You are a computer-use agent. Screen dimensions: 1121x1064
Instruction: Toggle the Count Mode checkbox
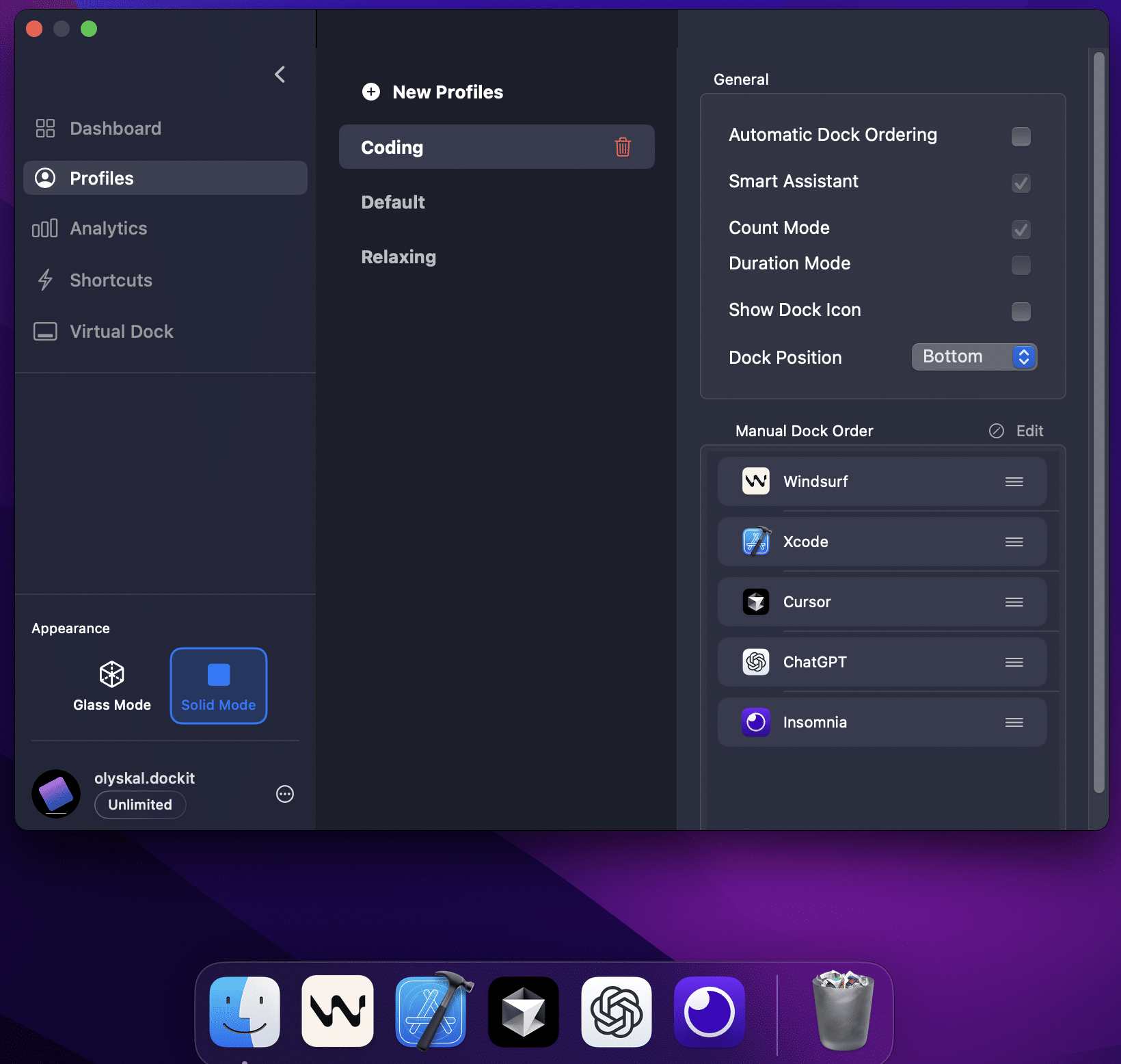coord(1021,229)
